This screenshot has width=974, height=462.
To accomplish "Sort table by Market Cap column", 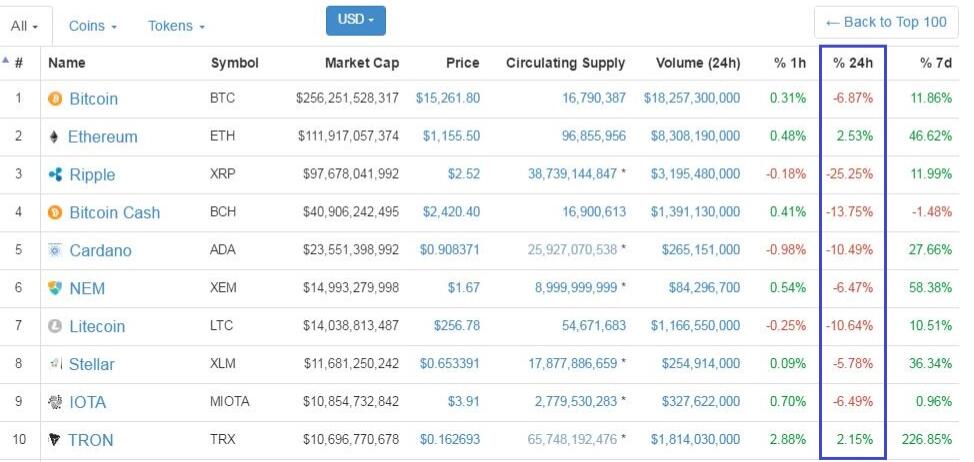I will tap(361, 63).
